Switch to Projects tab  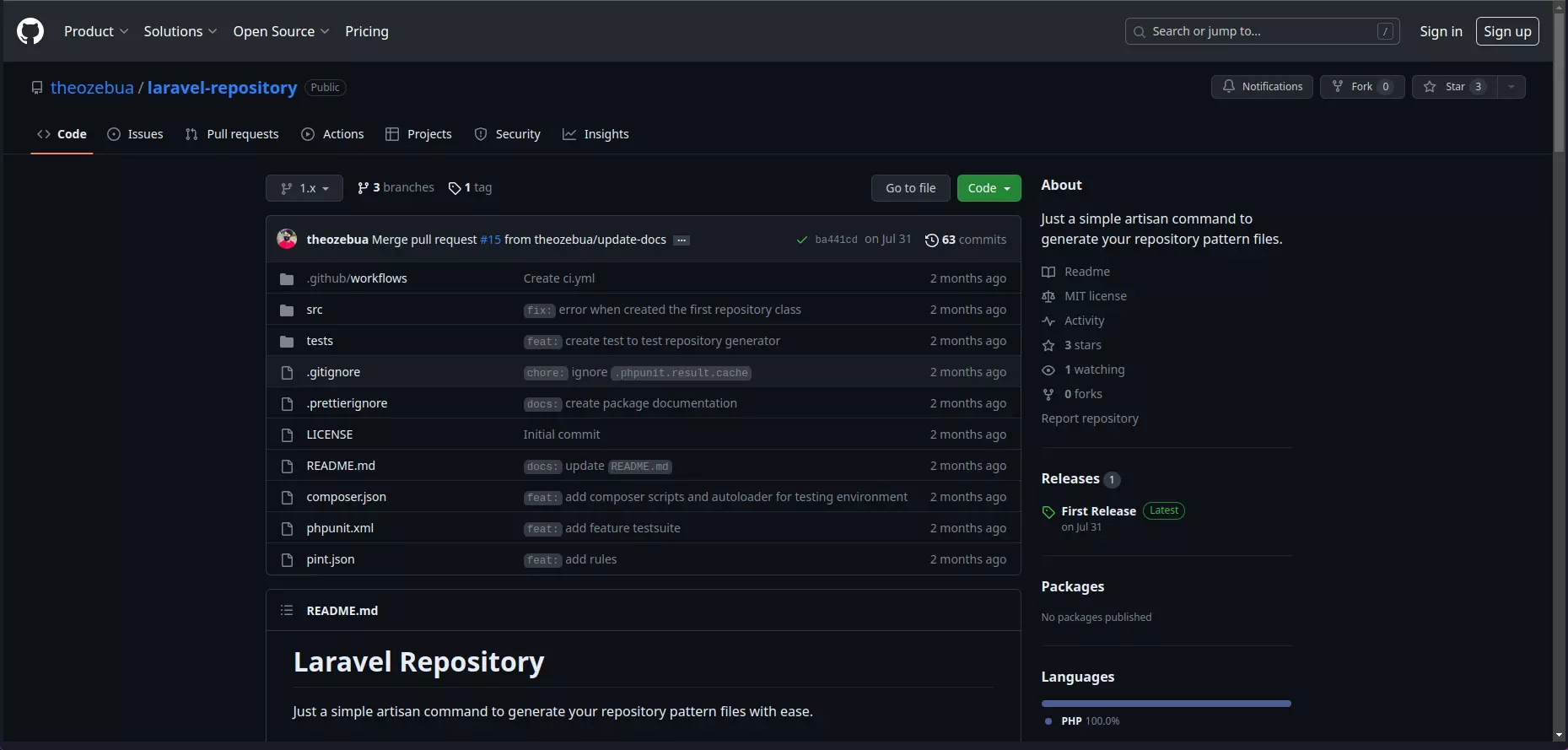pyautogui.click(x=418, y=134)
